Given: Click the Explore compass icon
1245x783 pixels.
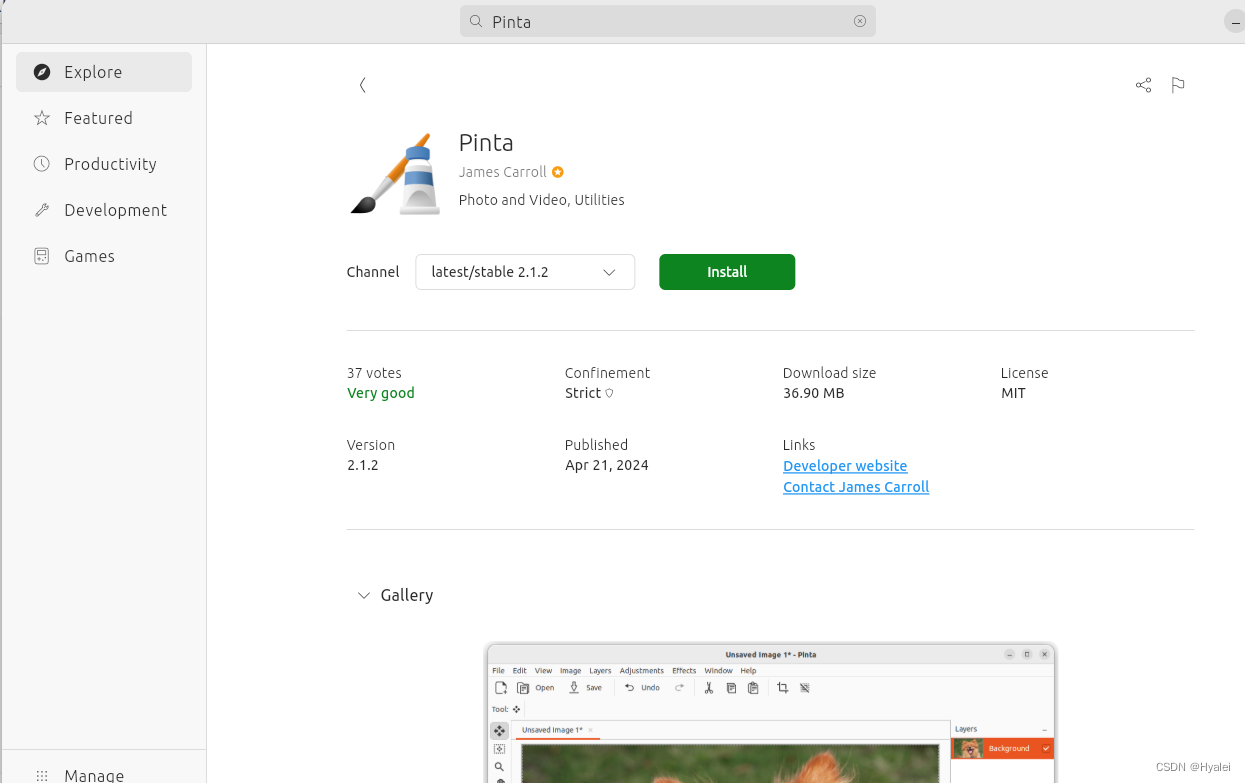Looking at the screenshot, I should click(x=42, y=72).
